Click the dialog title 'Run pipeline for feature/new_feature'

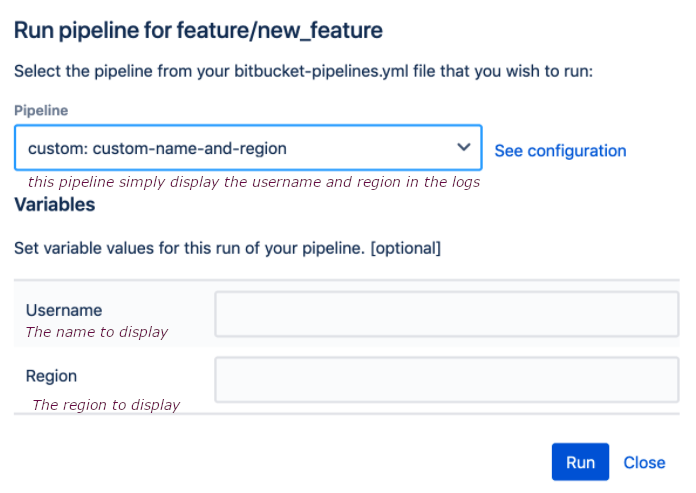[198, 30]
